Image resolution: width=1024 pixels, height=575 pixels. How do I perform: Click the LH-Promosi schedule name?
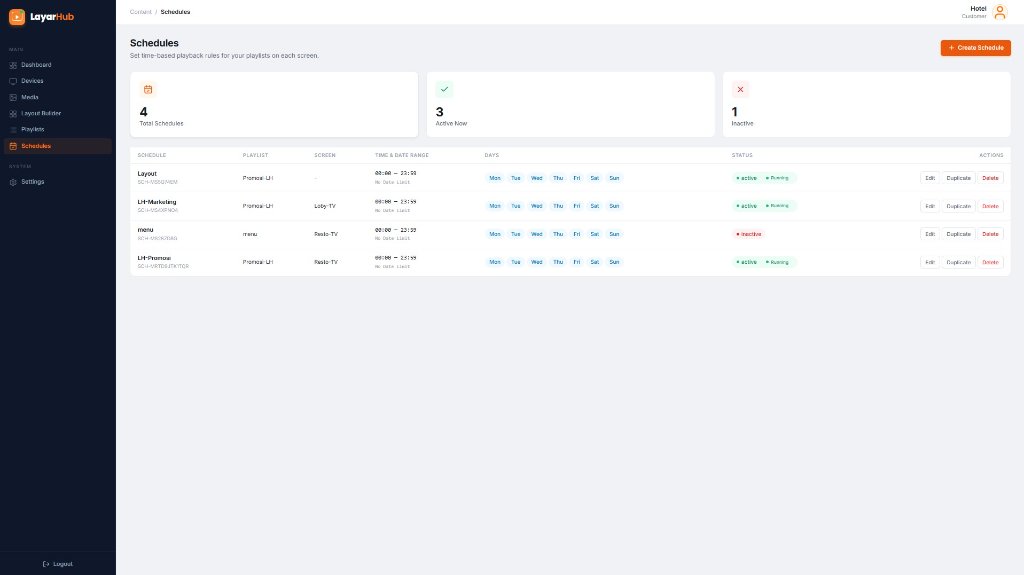click(154, 258)
